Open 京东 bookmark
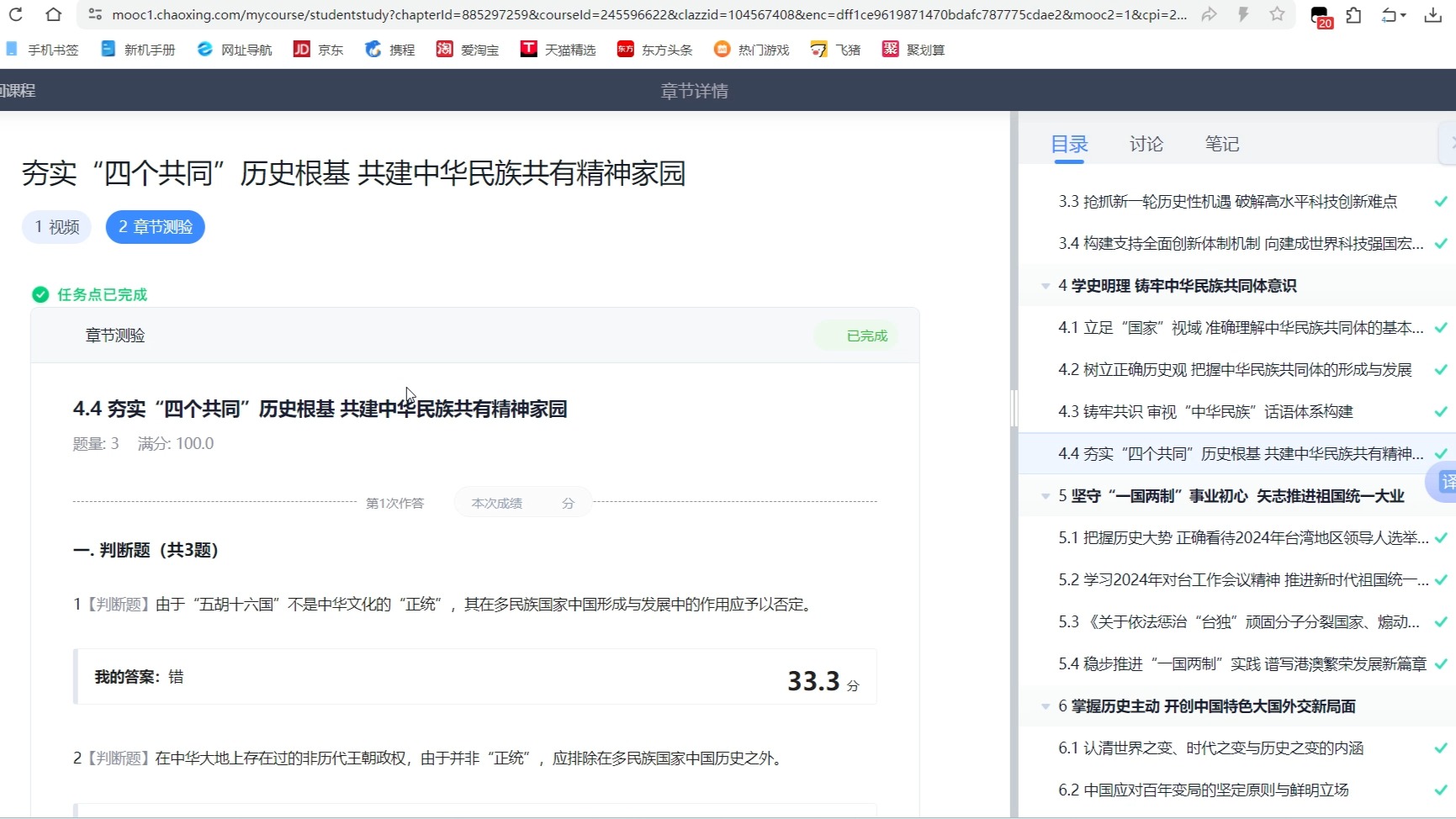1456x819 pixels. tap(318, 50)
